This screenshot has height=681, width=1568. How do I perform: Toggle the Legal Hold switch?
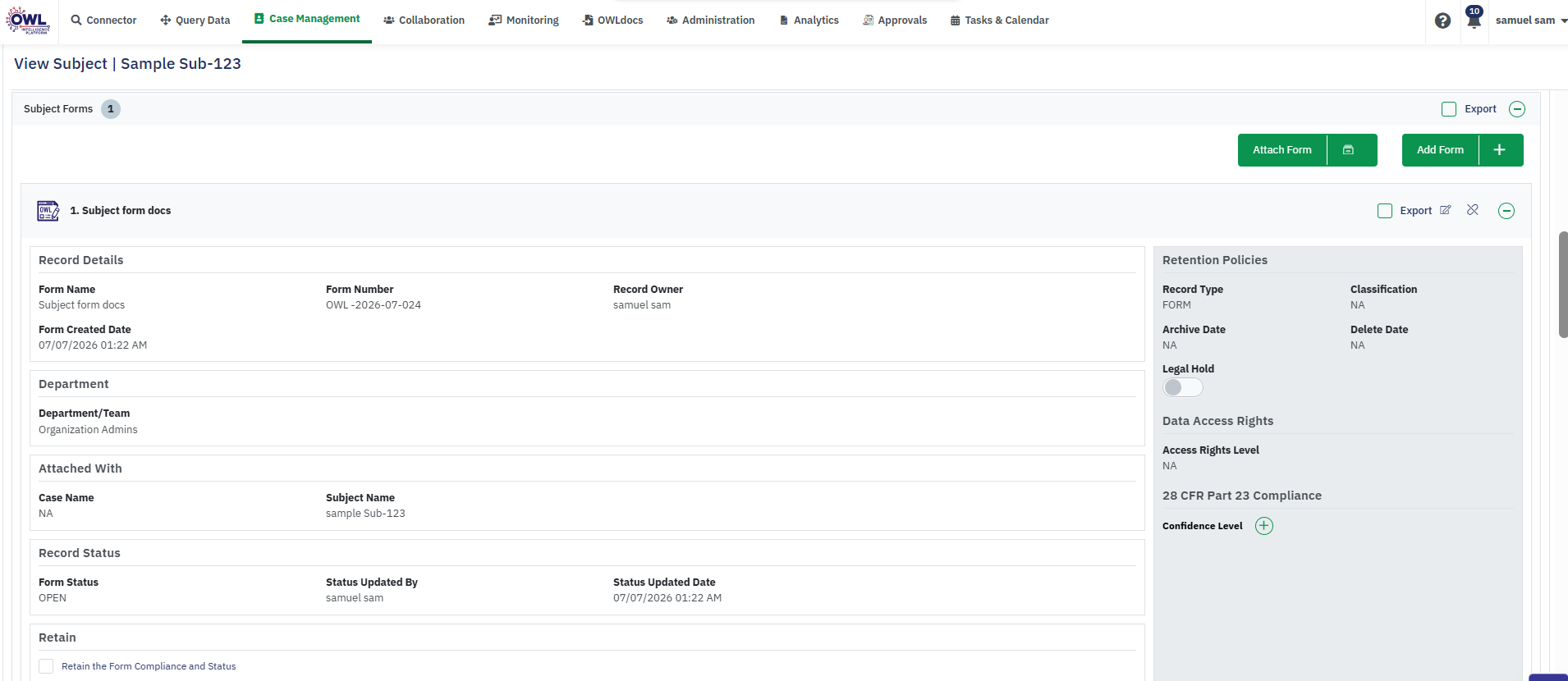pos(1183,387)
